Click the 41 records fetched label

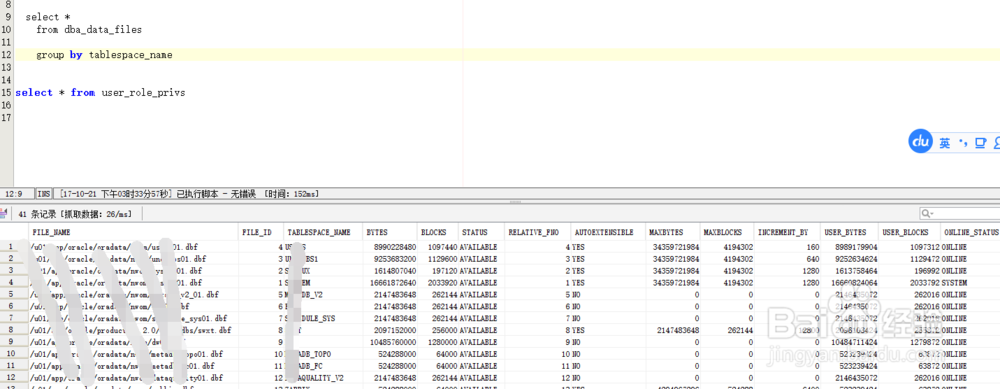point(75,214)
